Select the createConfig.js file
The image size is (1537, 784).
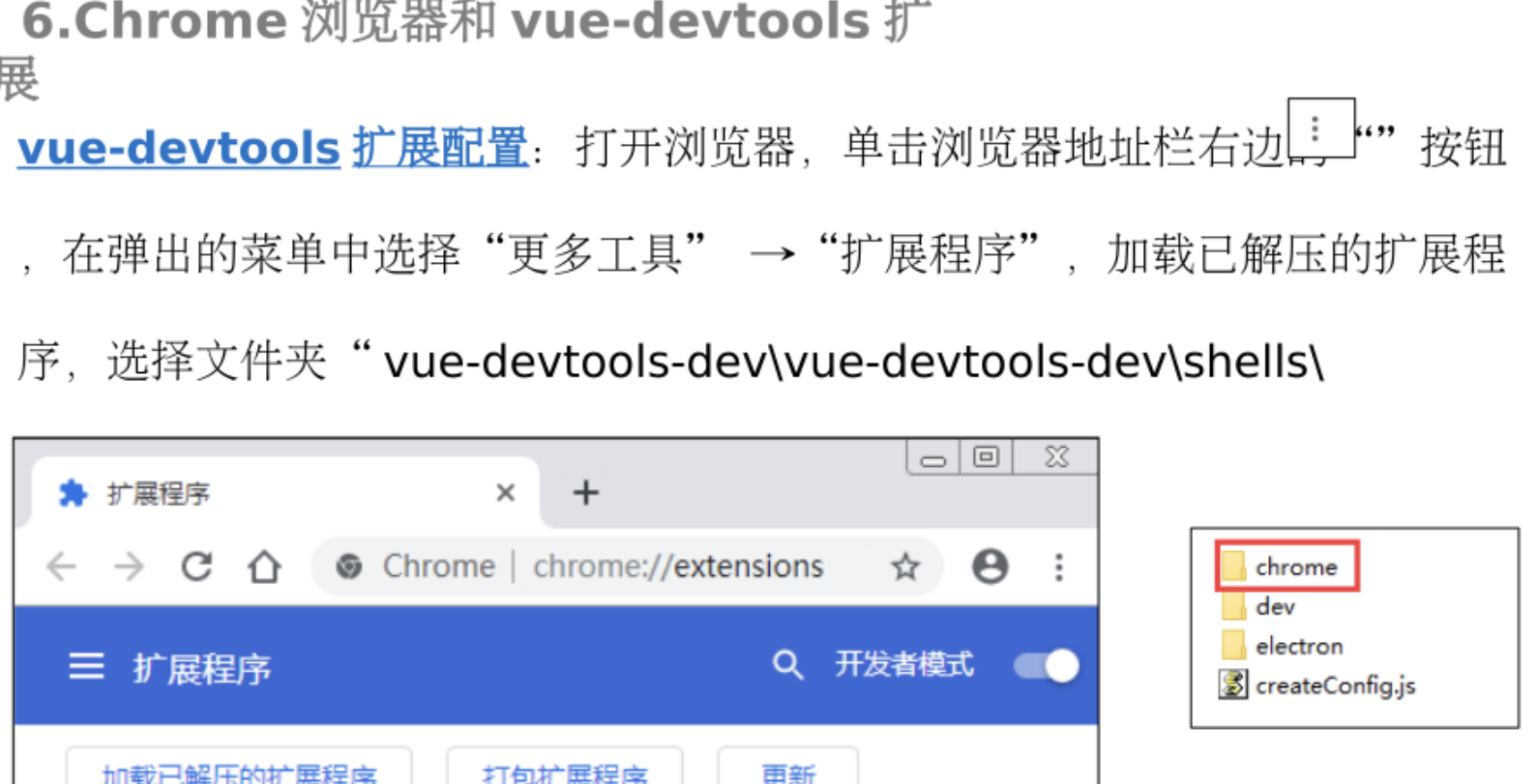click(1317, 685)
